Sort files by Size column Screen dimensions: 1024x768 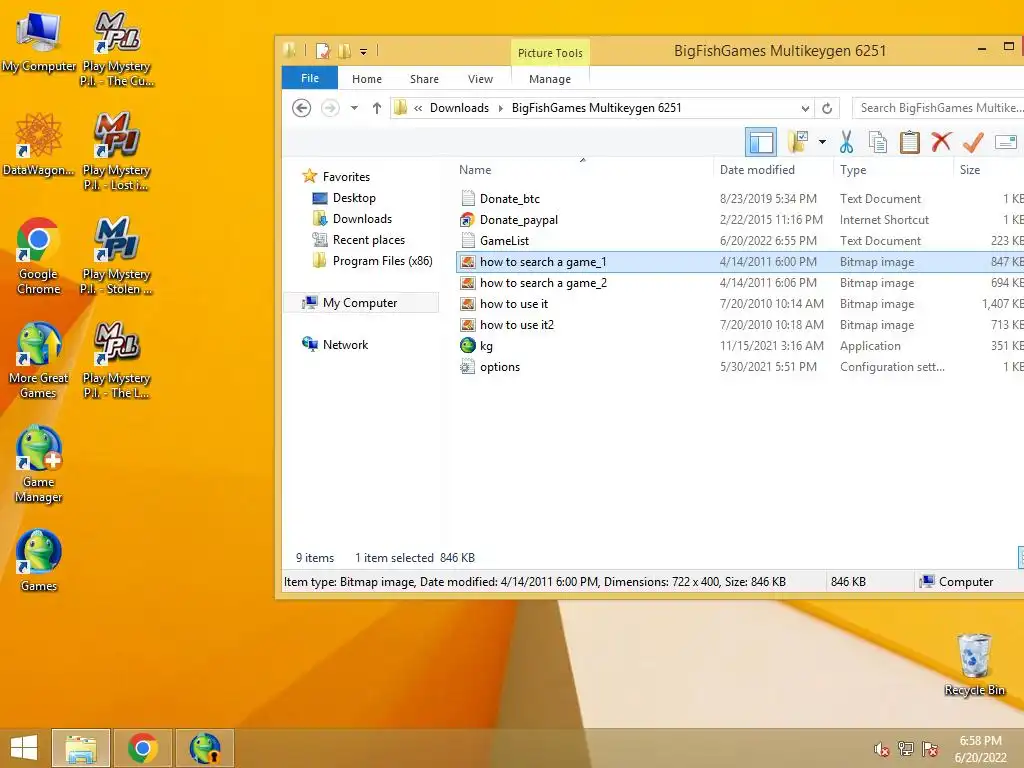coord(970,170)
